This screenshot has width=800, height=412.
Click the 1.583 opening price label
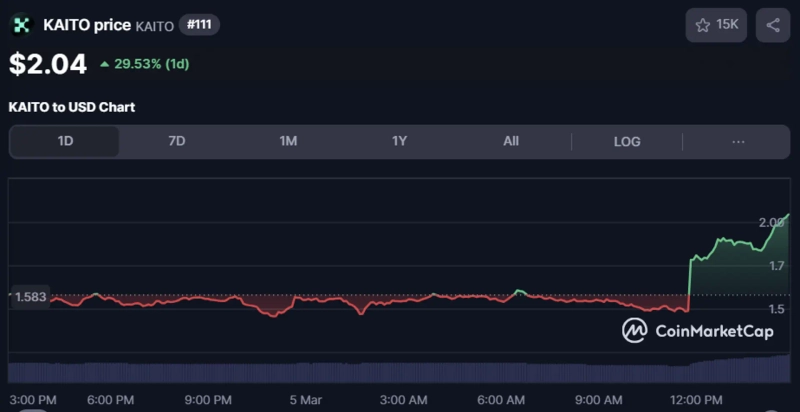[x=31, y=297]
